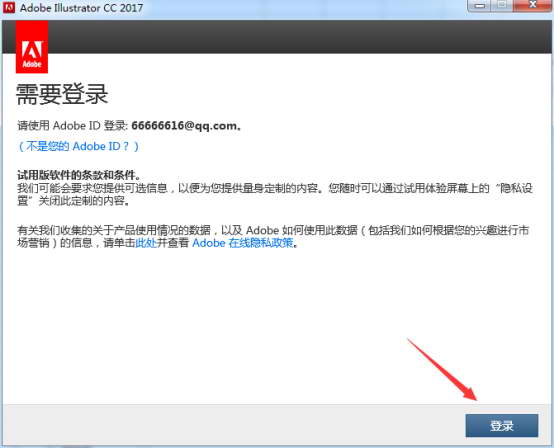Click the 需要登录 heading
Viewport: 554px width, 448px height.
click(x=62, y=94)
